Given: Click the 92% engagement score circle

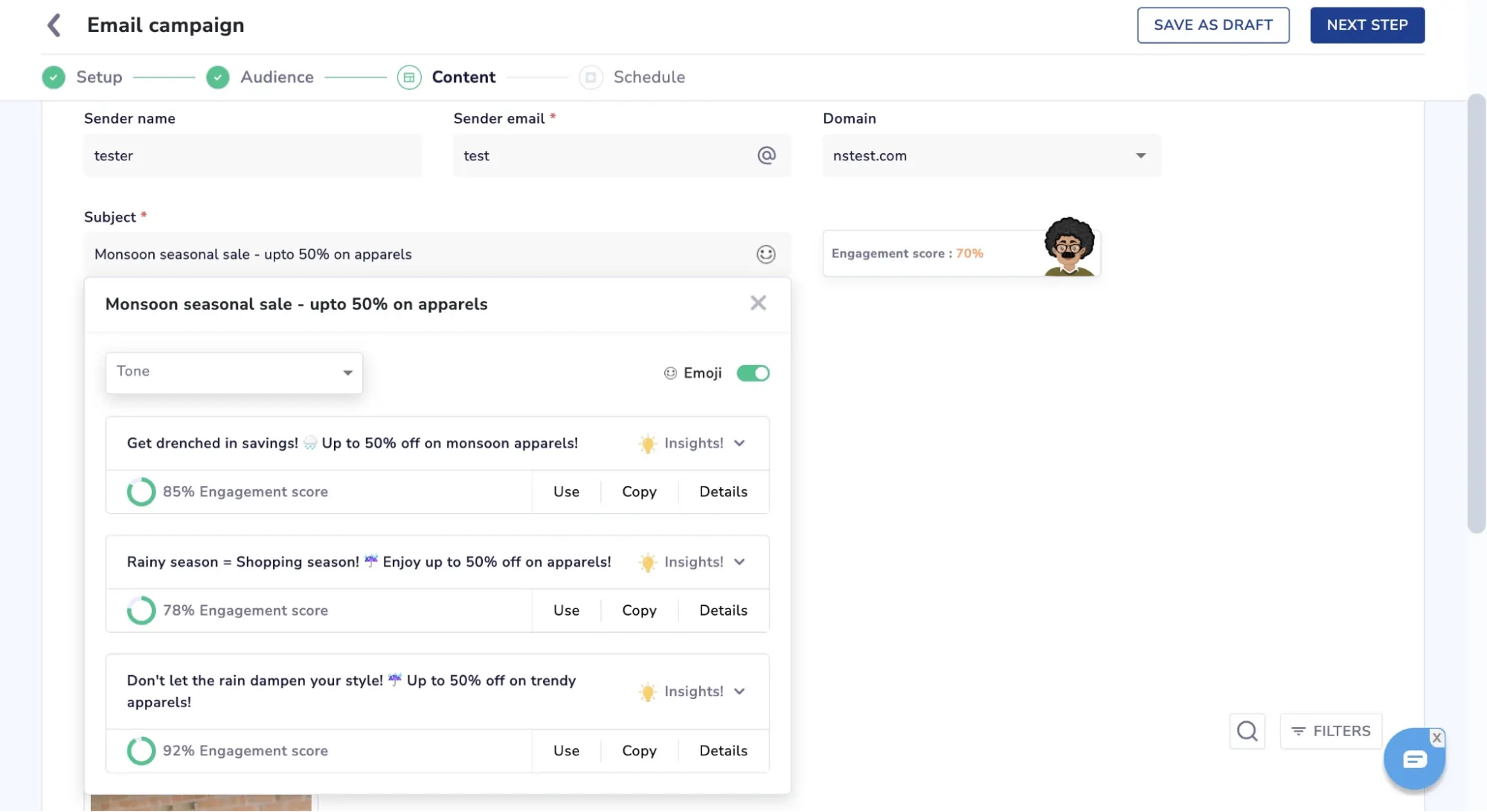Looking at the screenshot, I should coord(141,750).
